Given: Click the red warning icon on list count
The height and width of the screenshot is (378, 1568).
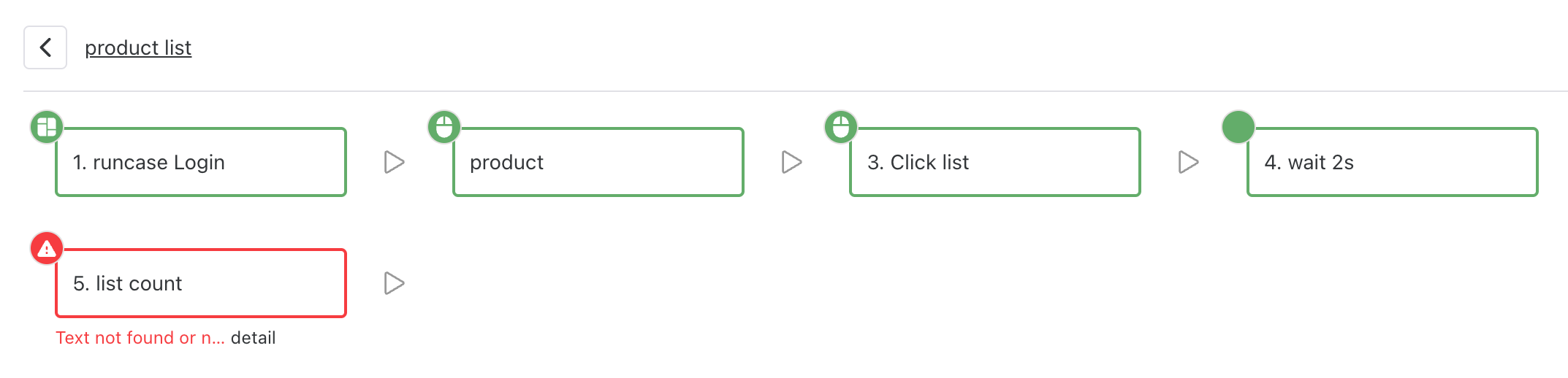Looking at the screenshot, I should 47,249.
